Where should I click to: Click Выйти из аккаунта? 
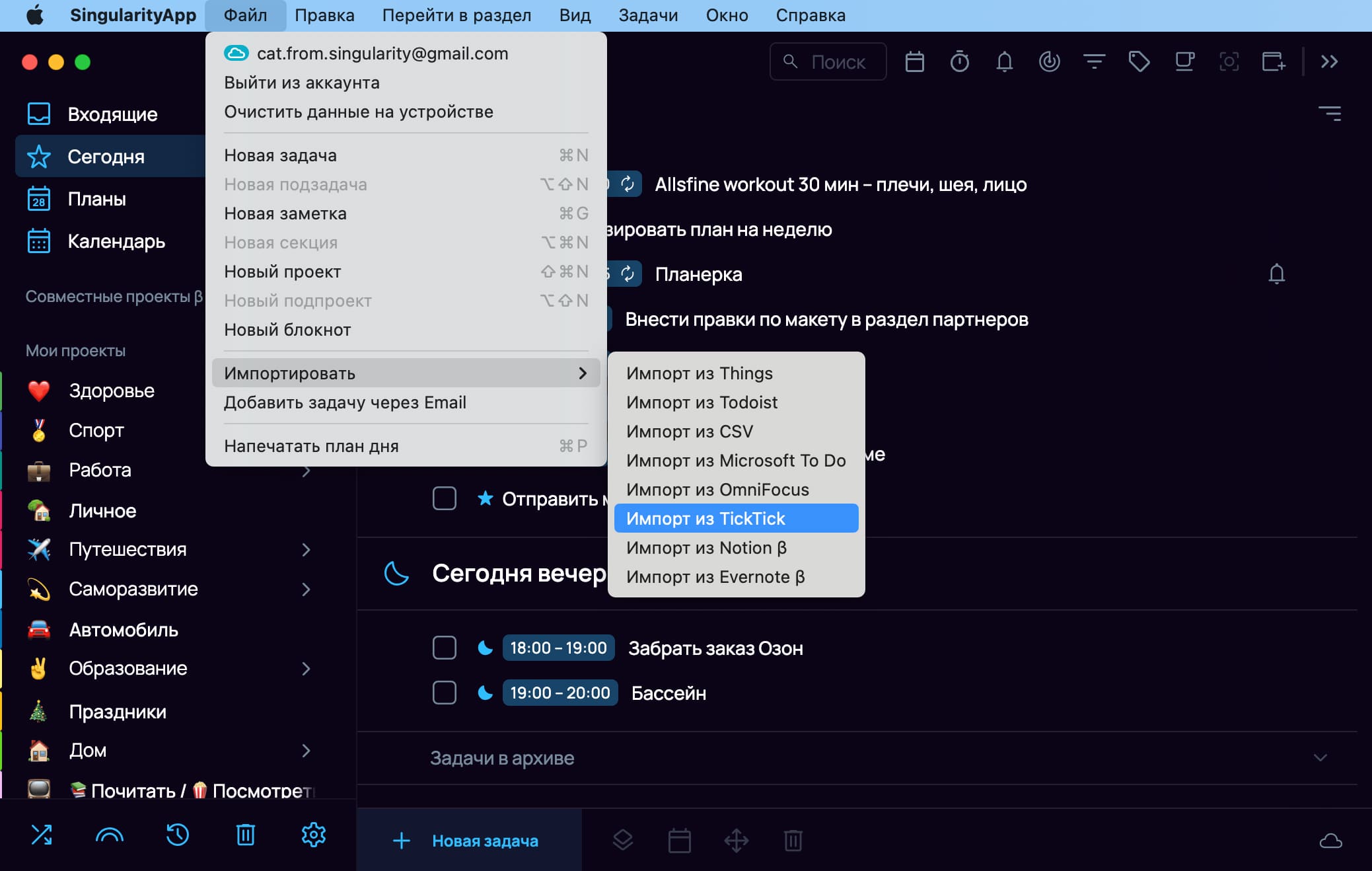pos(406,83)
